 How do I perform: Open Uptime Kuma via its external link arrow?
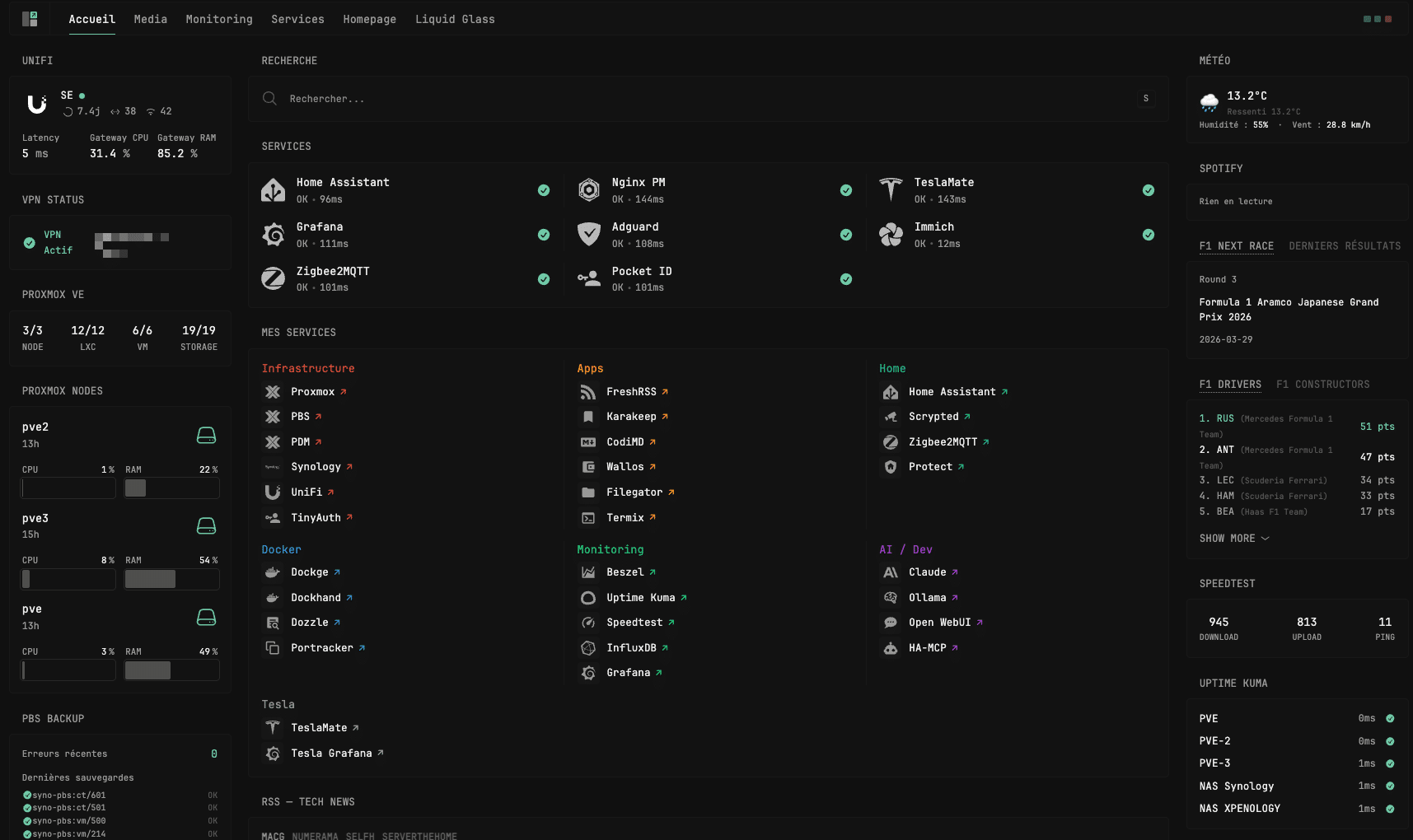[x=682, y=597]
